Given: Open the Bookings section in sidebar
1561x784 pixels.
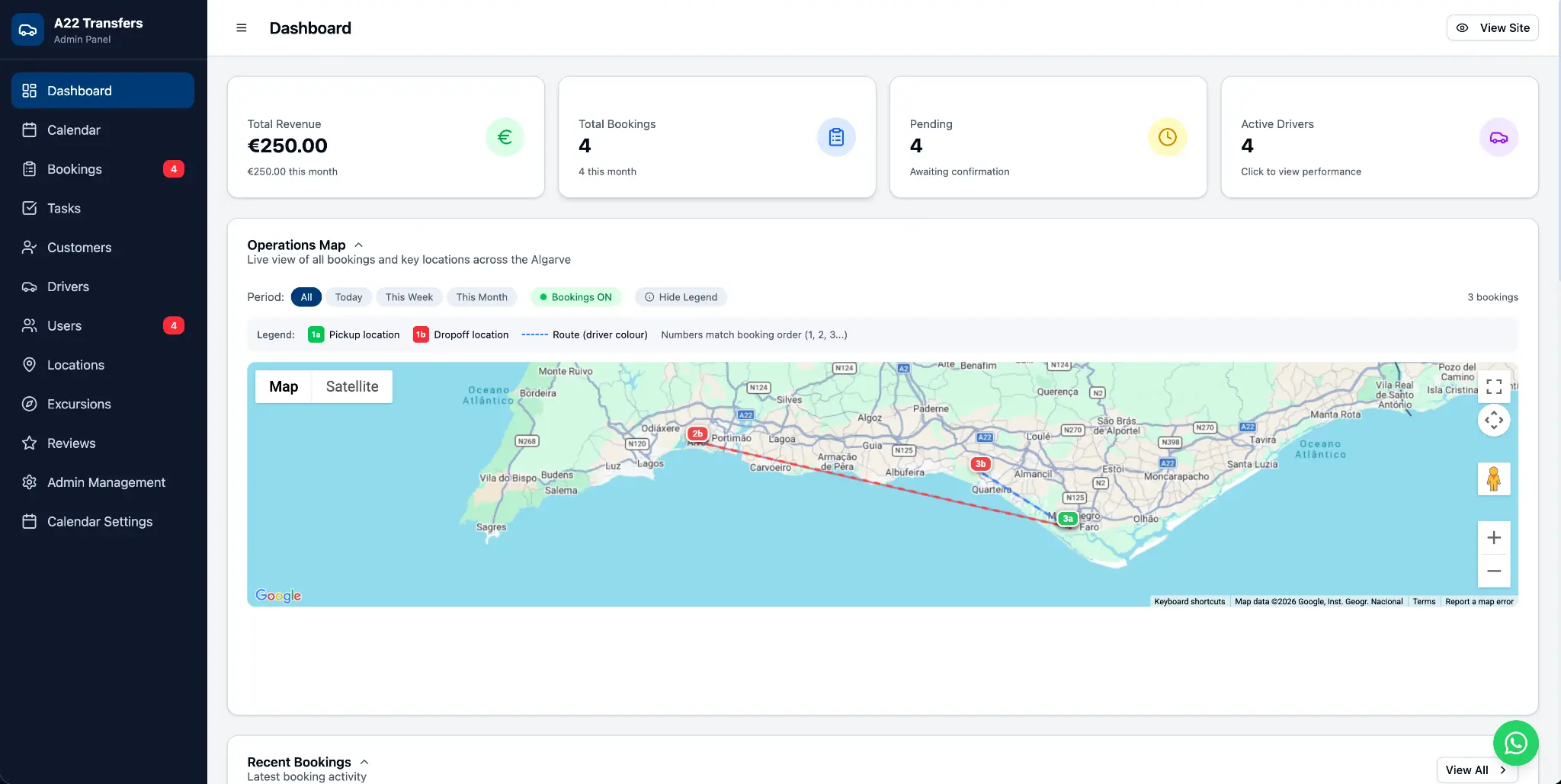Looking at the screenshot, I should (74, 168).
